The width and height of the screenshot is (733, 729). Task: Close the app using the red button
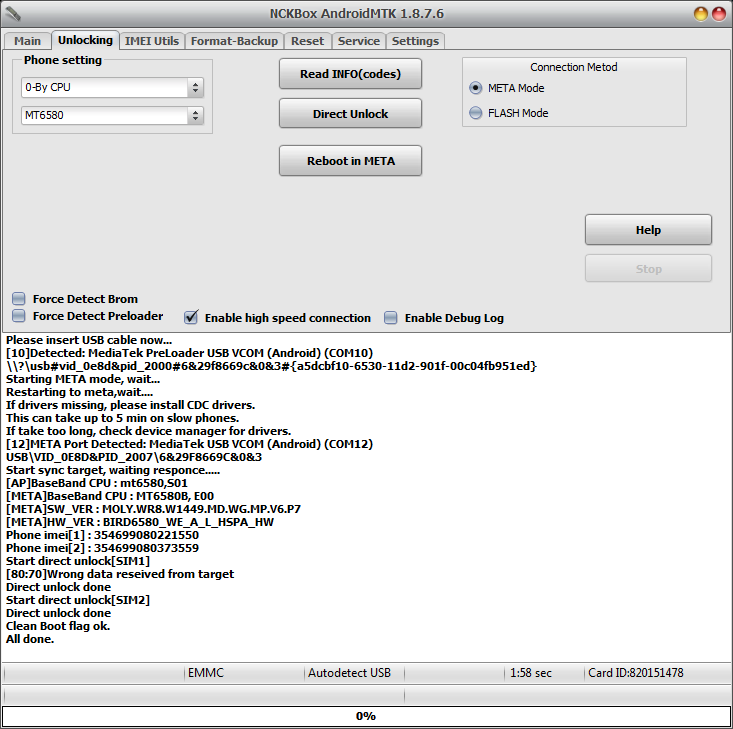[x=719, y=14]
